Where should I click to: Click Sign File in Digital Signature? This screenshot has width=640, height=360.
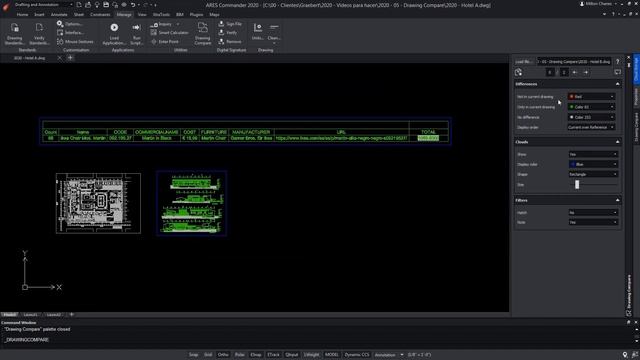click(x=230, y=24)
